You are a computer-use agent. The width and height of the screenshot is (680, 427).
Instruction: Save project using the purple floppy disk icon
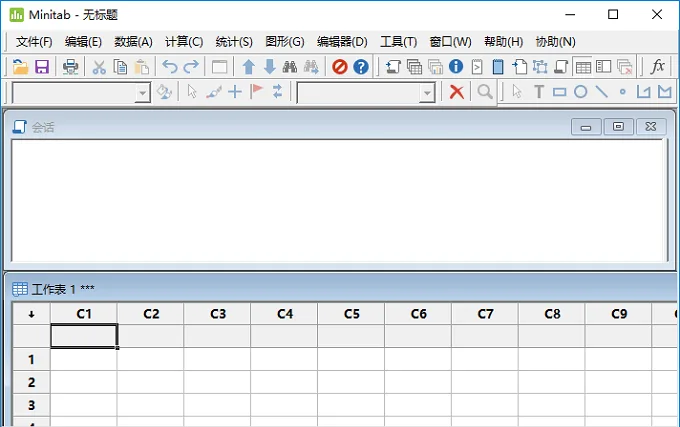tap(42, 67)
